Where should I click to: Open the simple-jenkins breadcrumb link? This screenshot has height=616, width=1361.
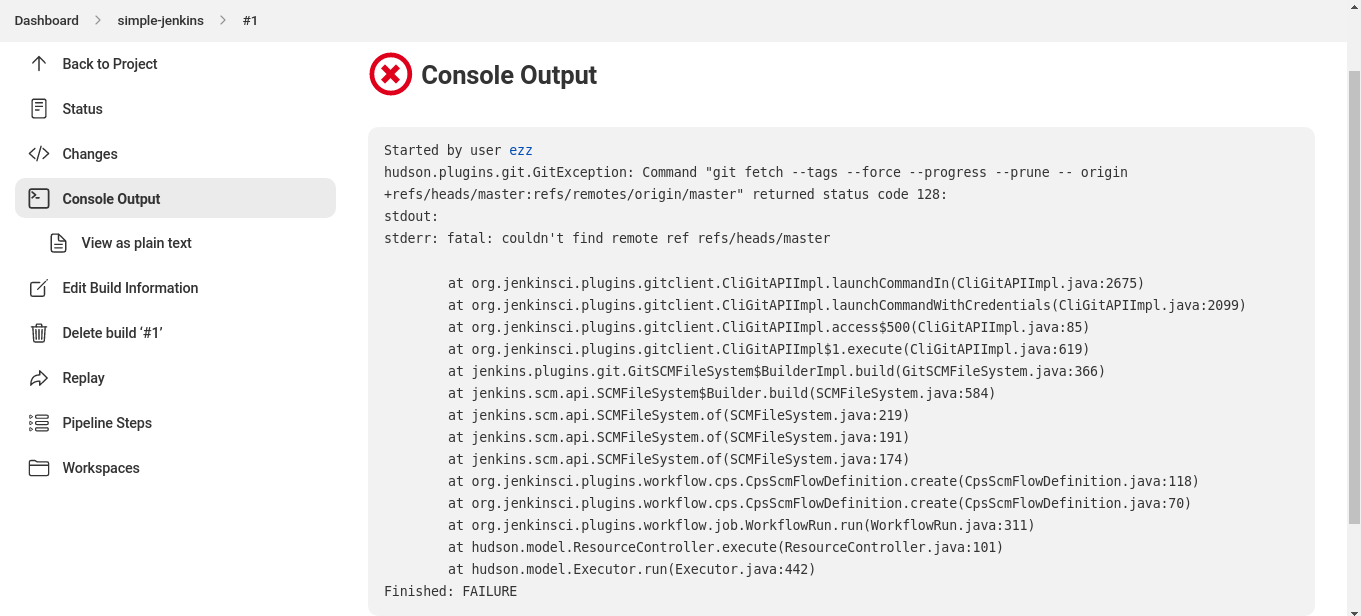click(x=161, y=20)
